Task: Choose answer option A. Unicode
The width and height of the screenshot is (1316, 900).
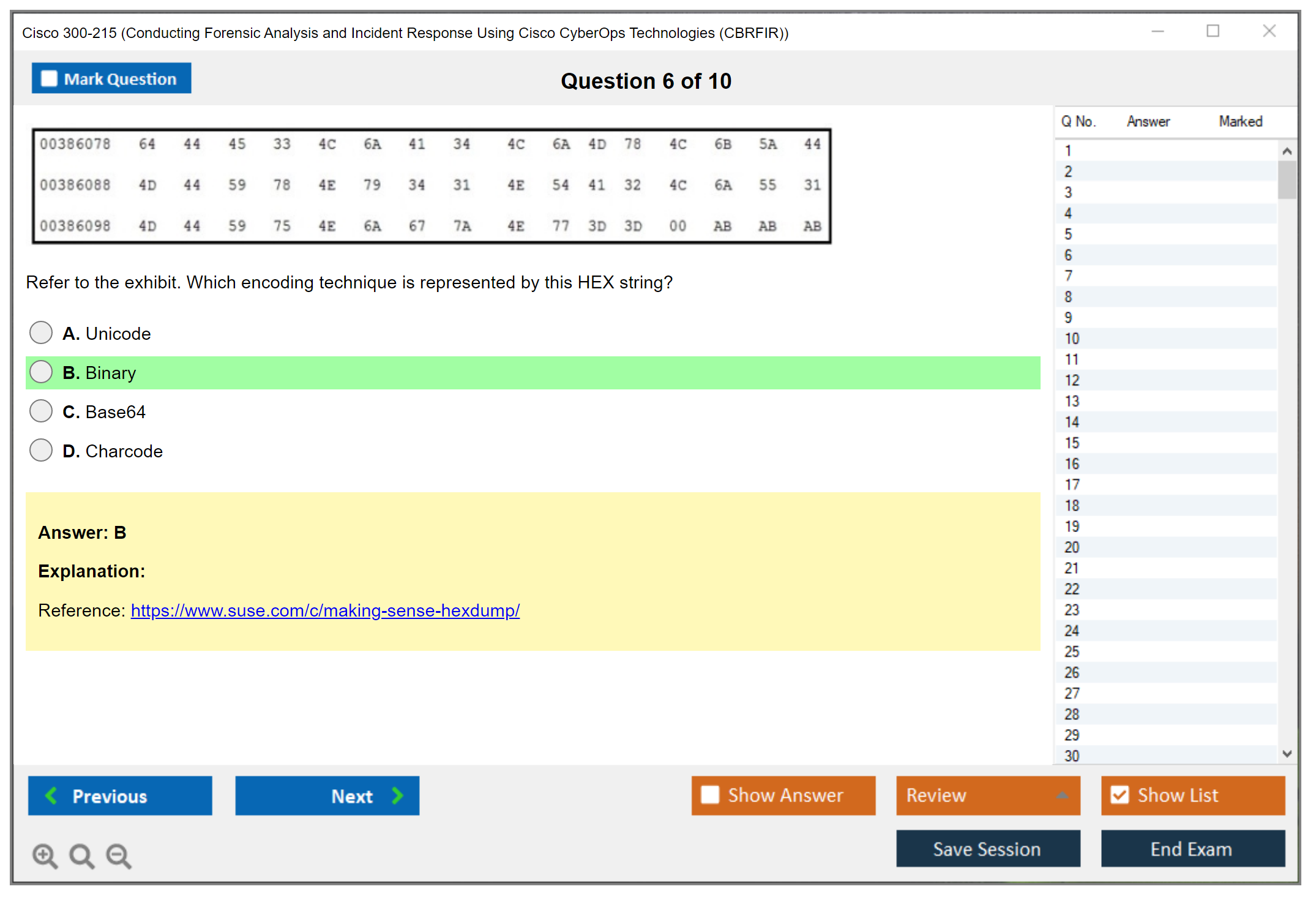Action: tap(41, 333)
